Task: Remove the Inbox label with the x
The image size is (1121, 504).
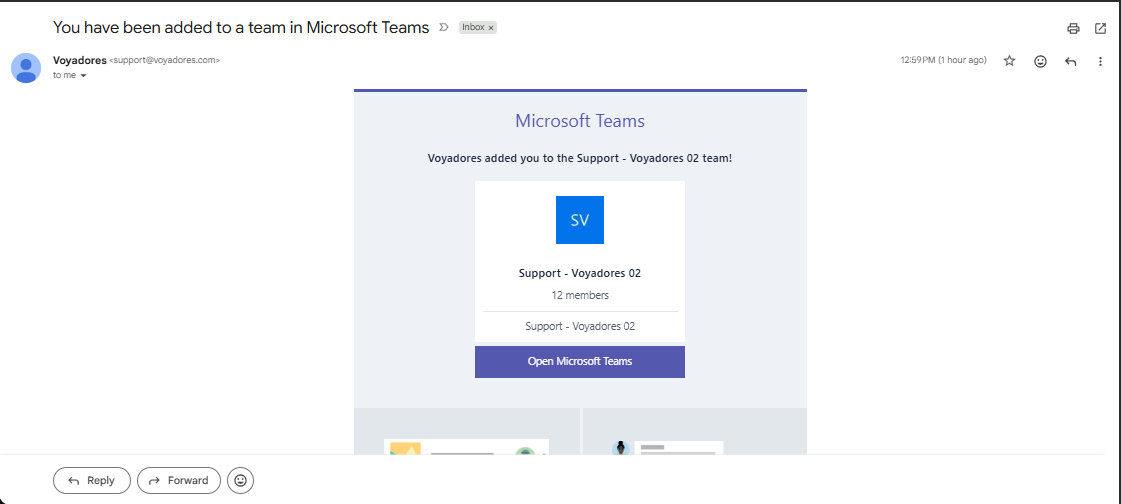Action: point(491,28)
